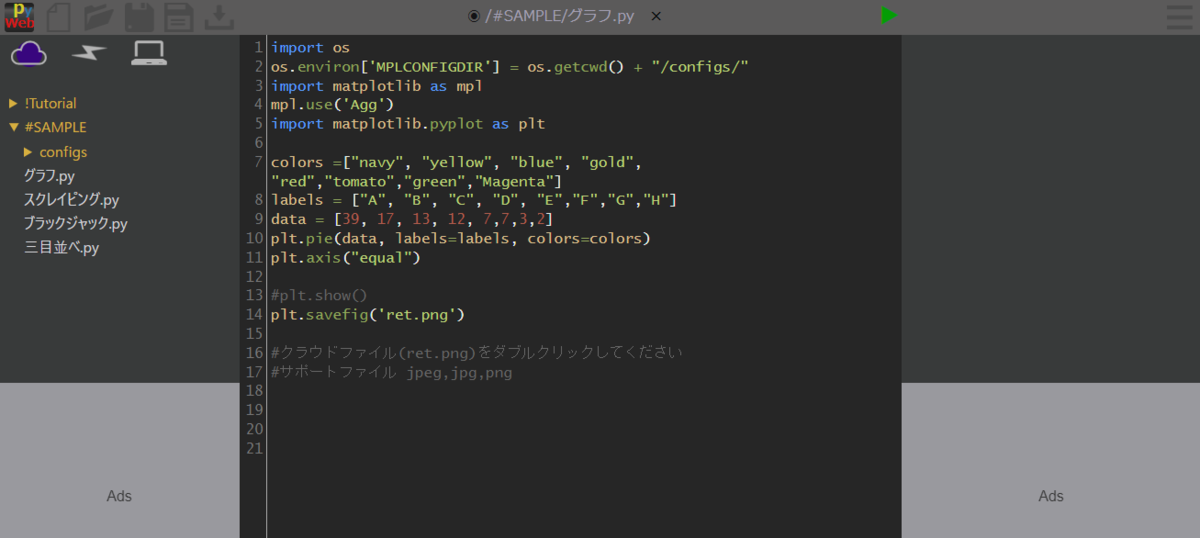Click the PyWeb logo icon
Image resolution: width=1200 pixels, height=538 pixels.
tap(19, 16)
